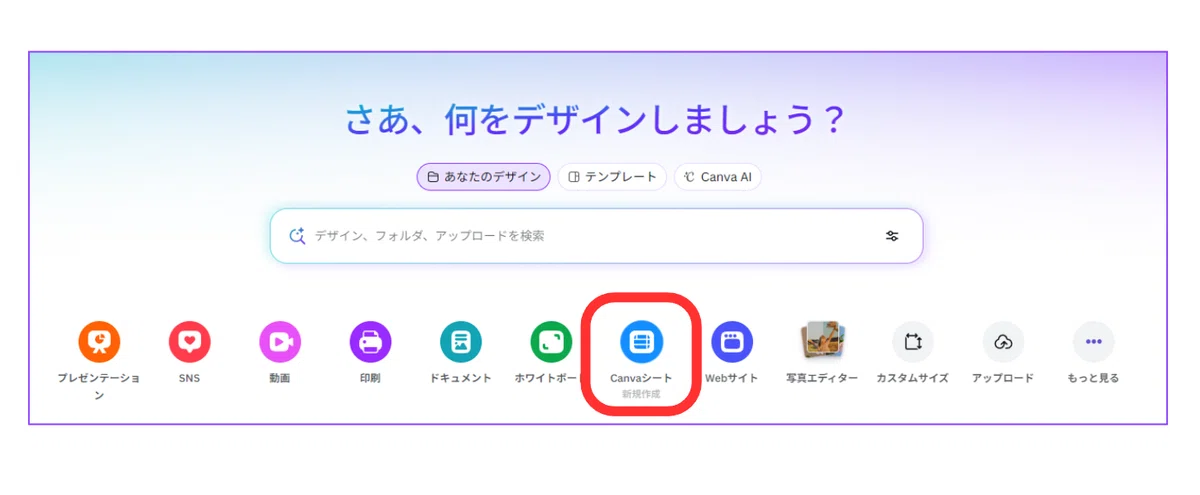Focus the デザイン、フォルダ、アップロードを検索 search field

tap(596, 236)
